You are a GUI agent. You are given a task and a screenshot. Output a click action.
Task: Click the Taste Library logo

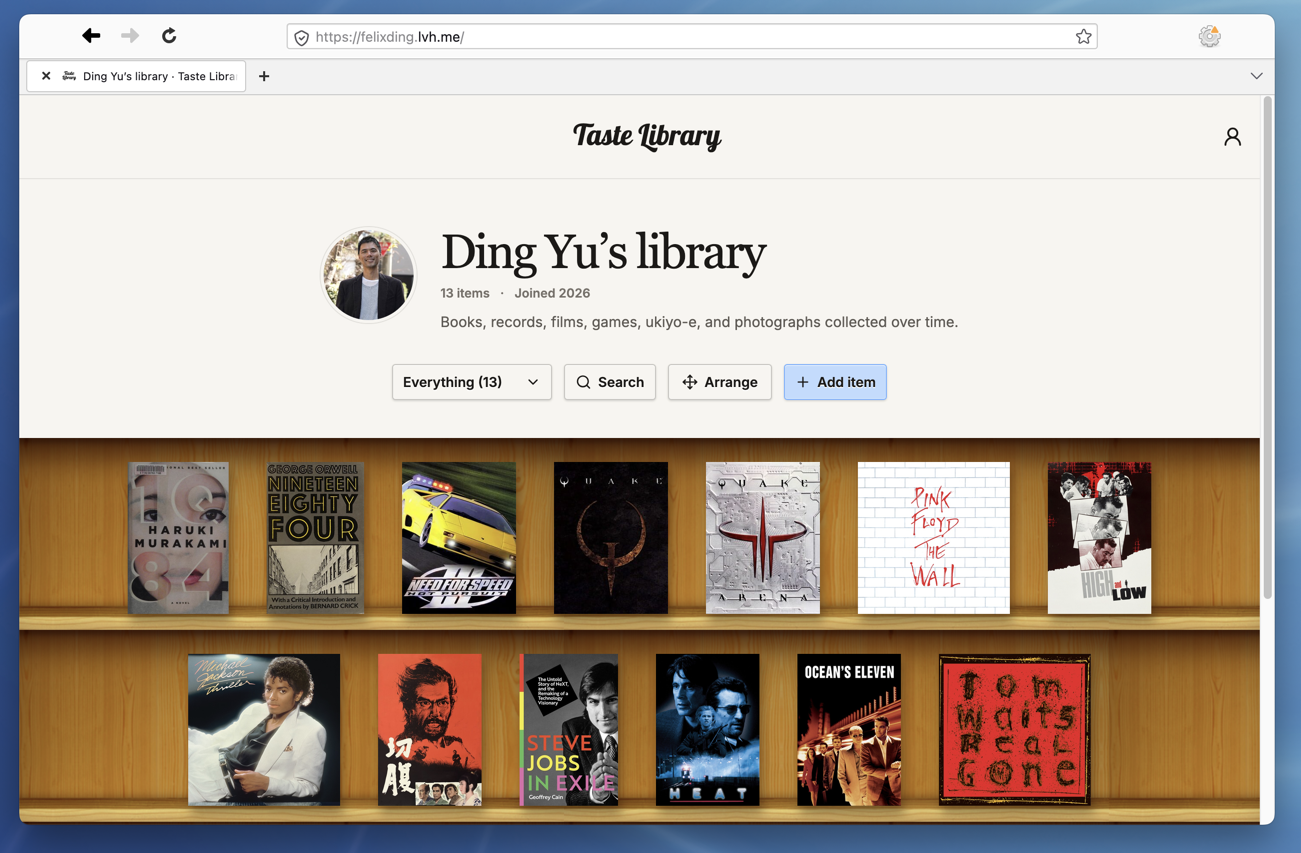[x=647, y=136]
